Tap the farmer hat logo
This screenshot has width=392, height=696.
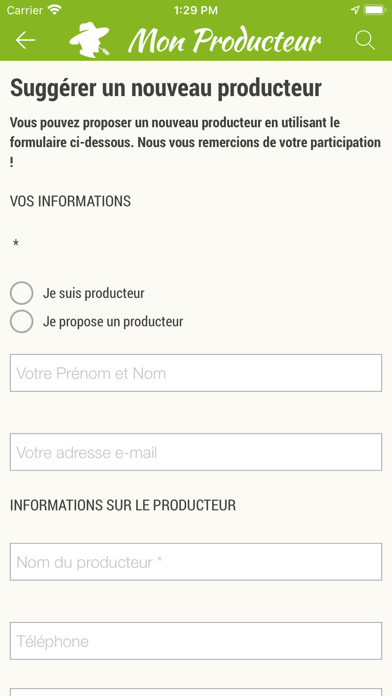coord(89,40)
